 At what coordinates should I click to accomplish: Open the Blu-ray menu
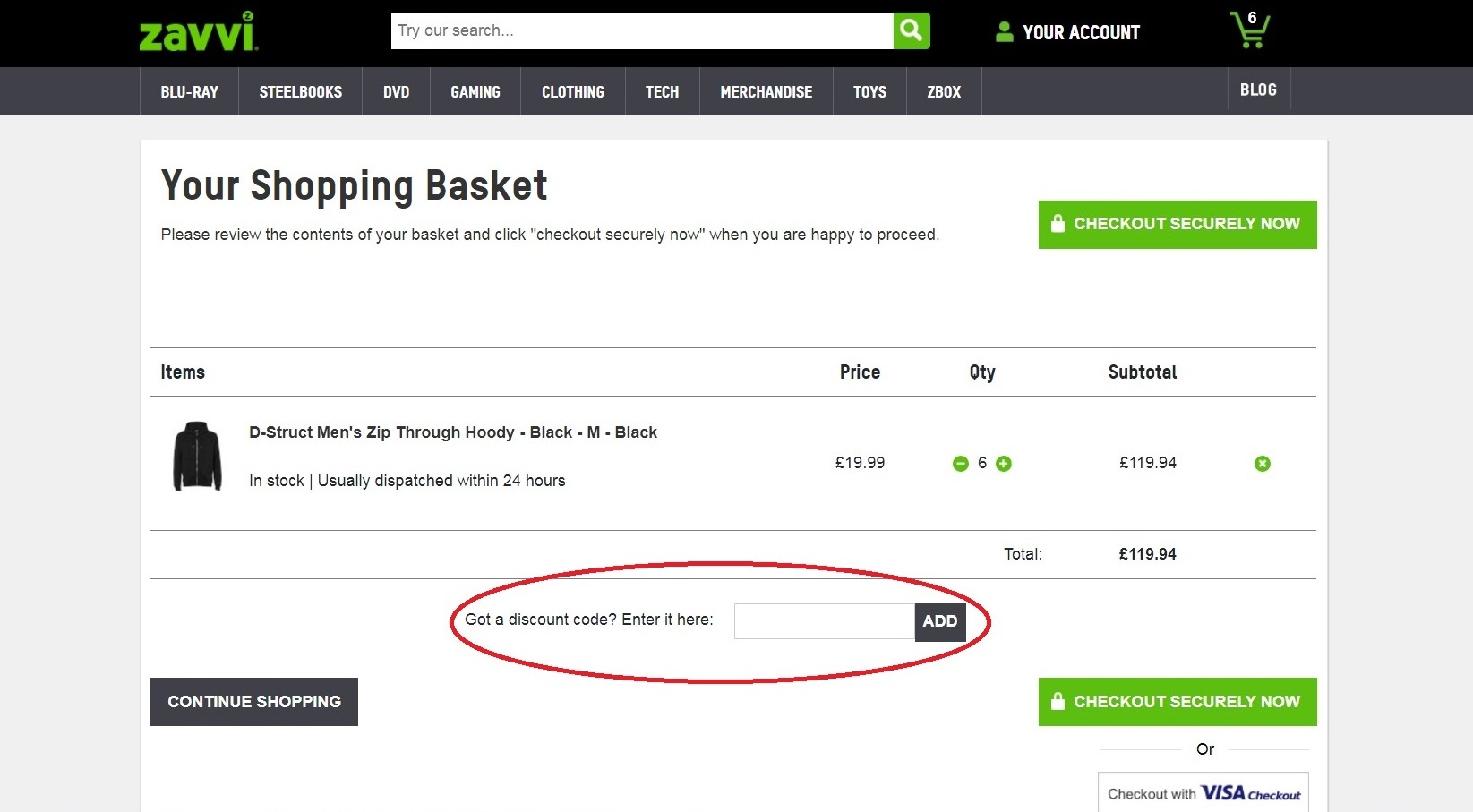(189, 92)
